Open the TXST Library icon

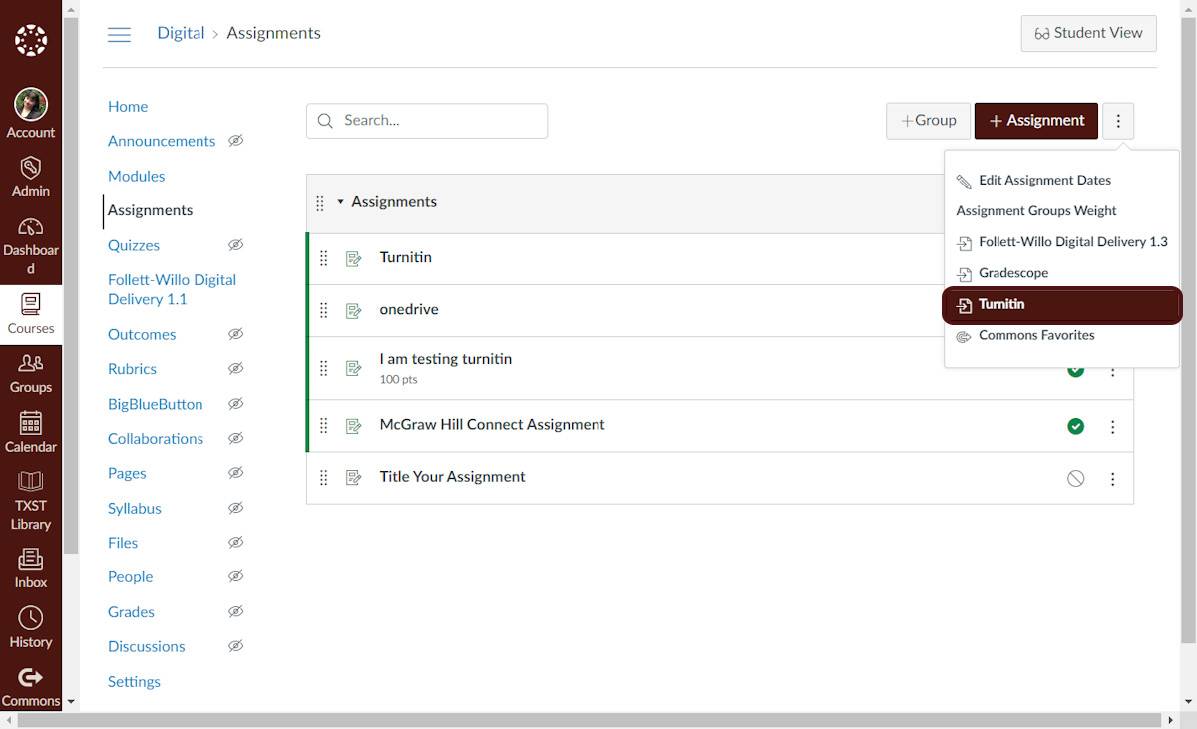[31, 484]
